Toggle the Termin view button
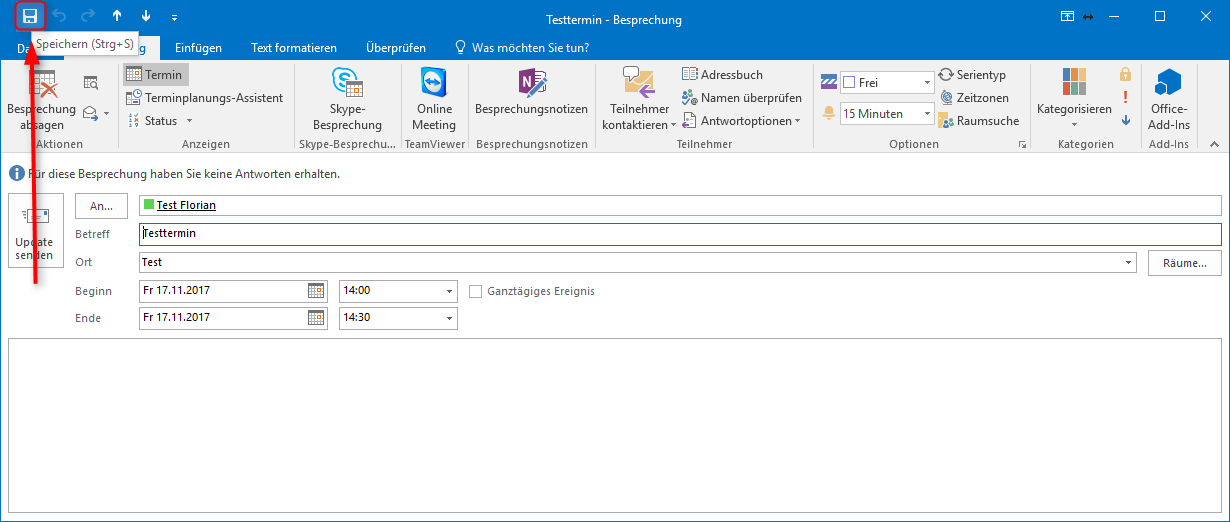 [155, 74]
